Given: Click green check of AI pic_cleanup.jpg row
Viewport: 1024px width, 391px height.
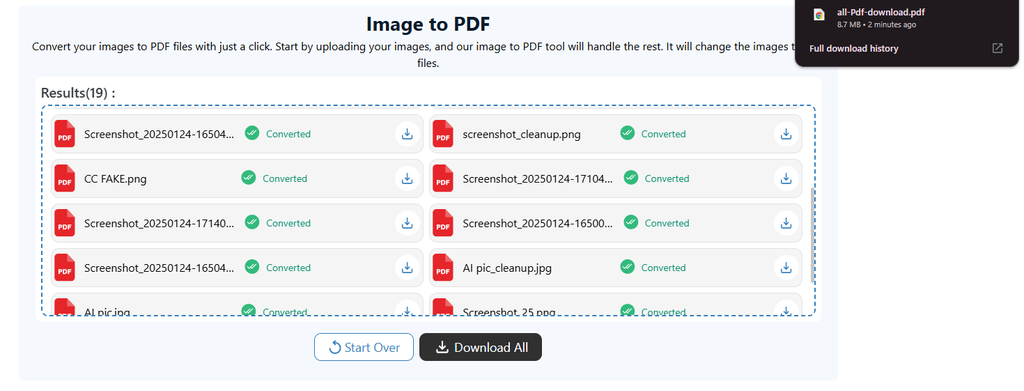Looking at the screenshot, I should pyautogui.click(x=628, y=267).
